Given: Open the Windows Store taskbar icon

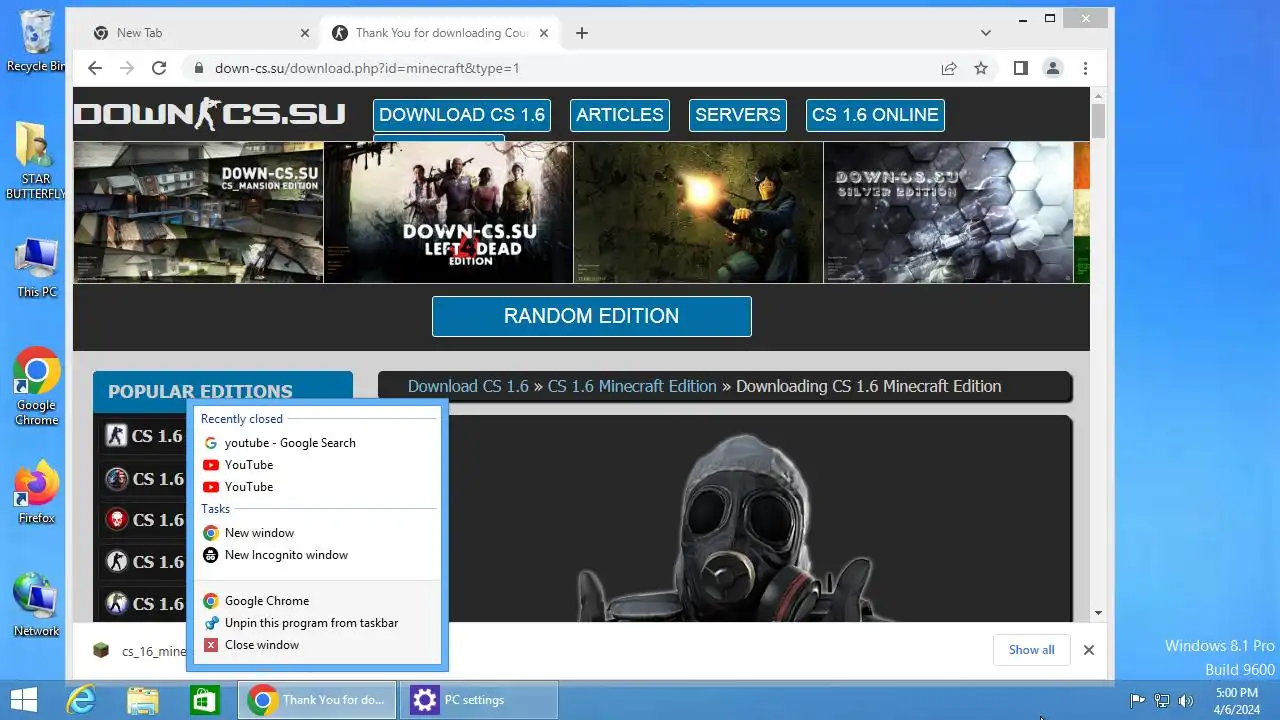Looking at the screenshot, I should 204,700.
